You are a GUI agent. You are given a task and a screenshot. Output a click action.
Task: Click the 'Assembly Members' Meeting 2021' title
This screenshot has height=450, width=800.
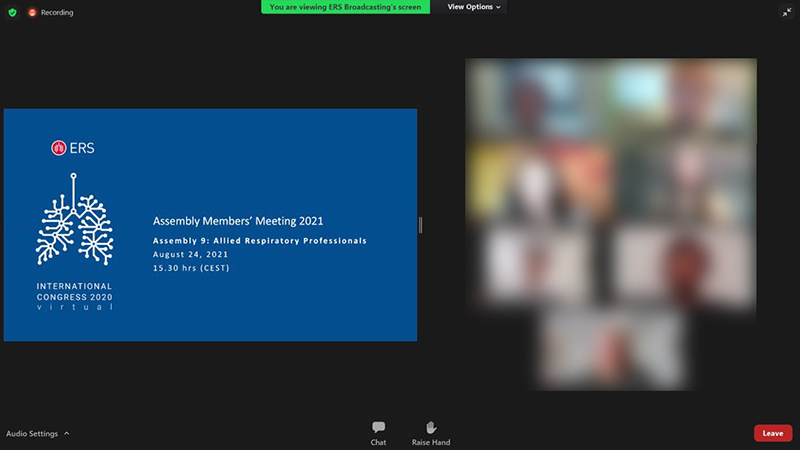238,221
